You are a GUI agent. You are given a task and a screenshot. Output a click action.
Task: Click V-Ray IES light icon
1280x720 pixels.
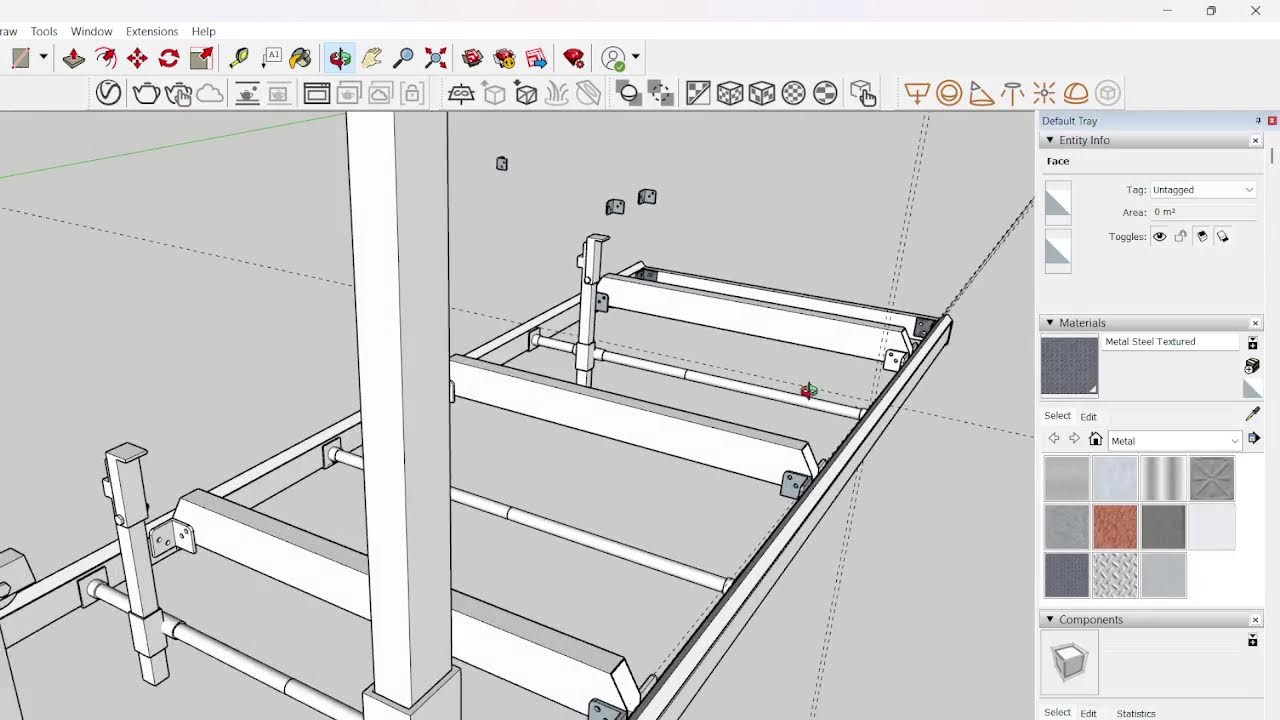pos(1013,94)
